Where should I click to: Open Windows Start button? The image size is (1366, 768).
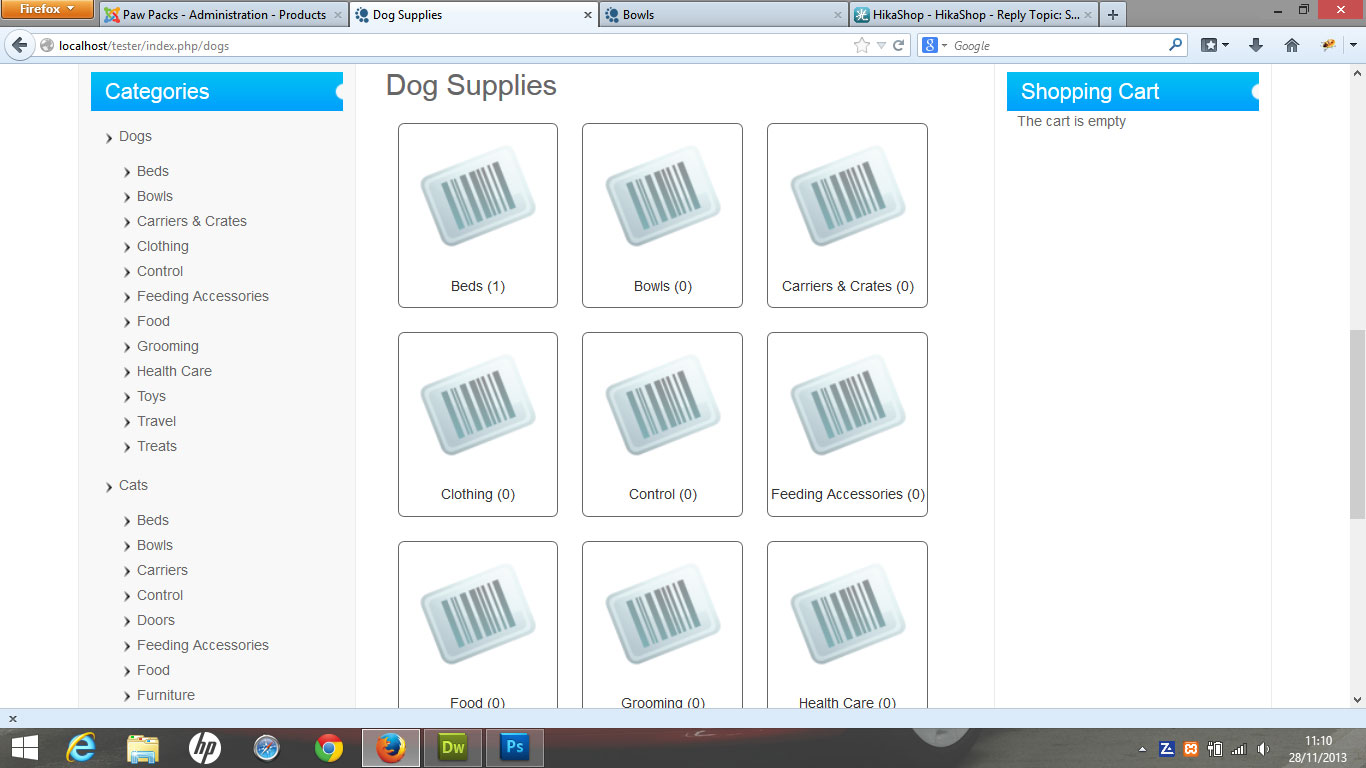tap(24, 748)
